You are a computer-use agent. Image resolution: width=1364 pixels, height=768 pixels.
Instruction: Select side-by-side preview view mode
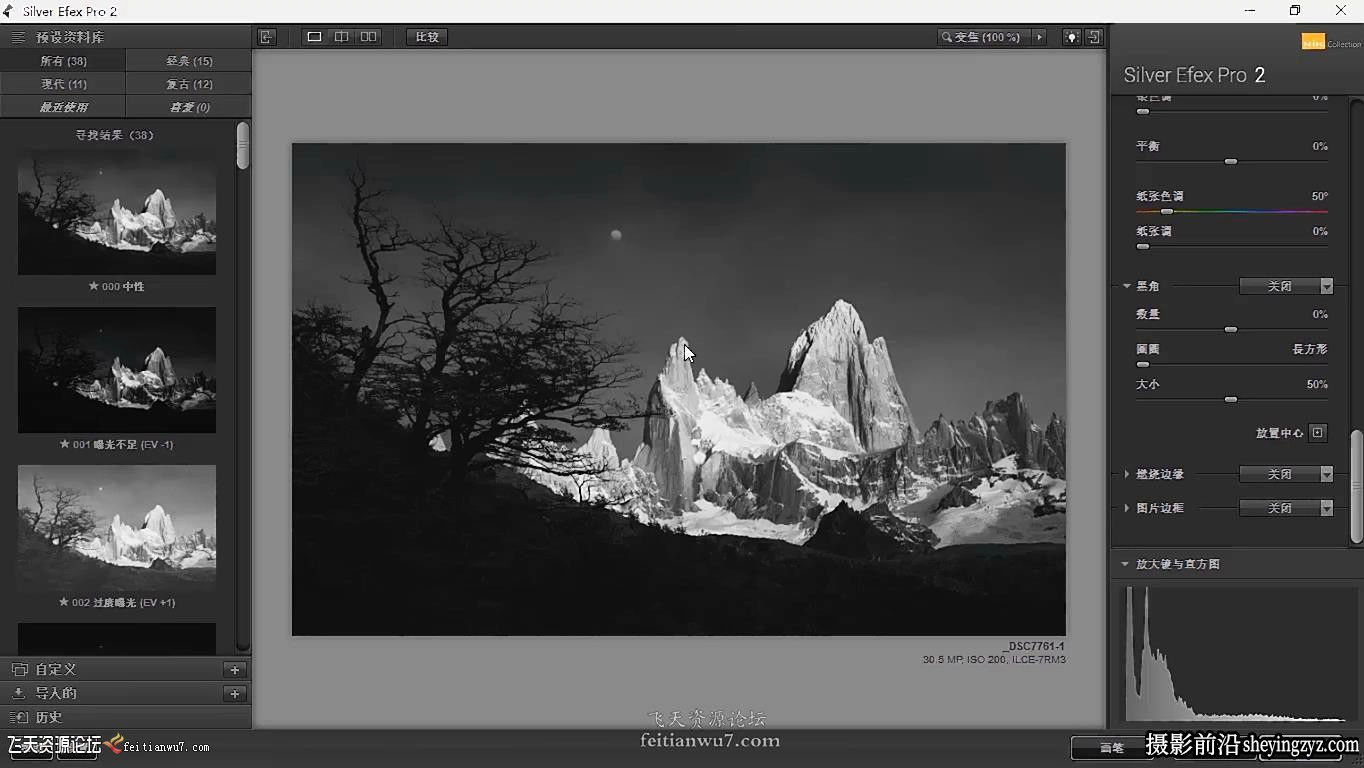pyautogui.click(x=369, y=37)
